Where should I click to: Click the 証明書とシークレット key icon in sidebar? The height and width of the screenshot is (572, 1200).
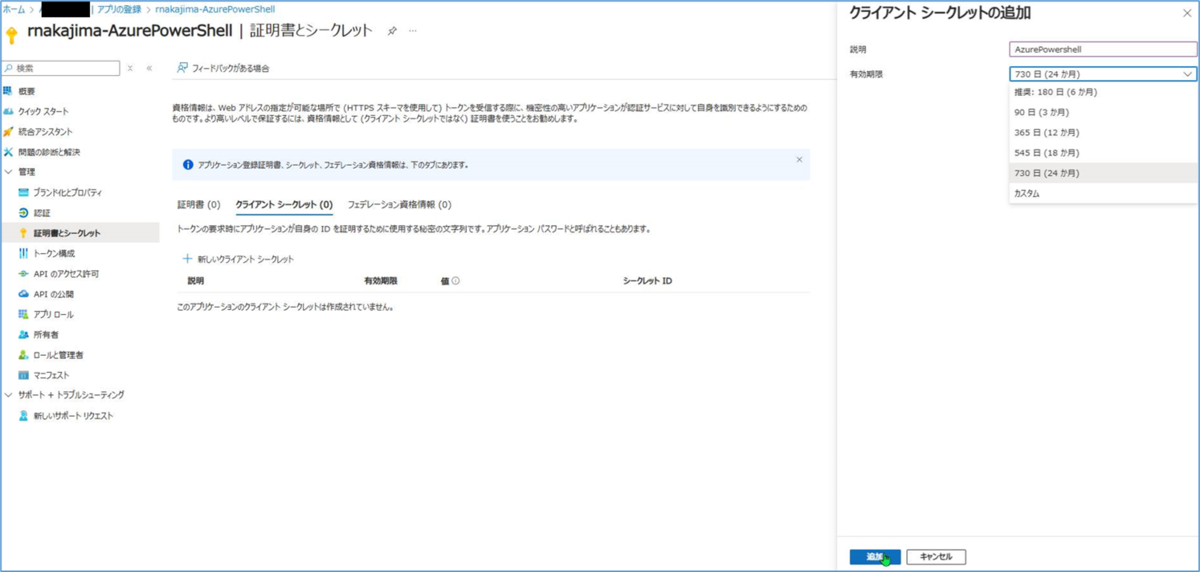[24, 233]
